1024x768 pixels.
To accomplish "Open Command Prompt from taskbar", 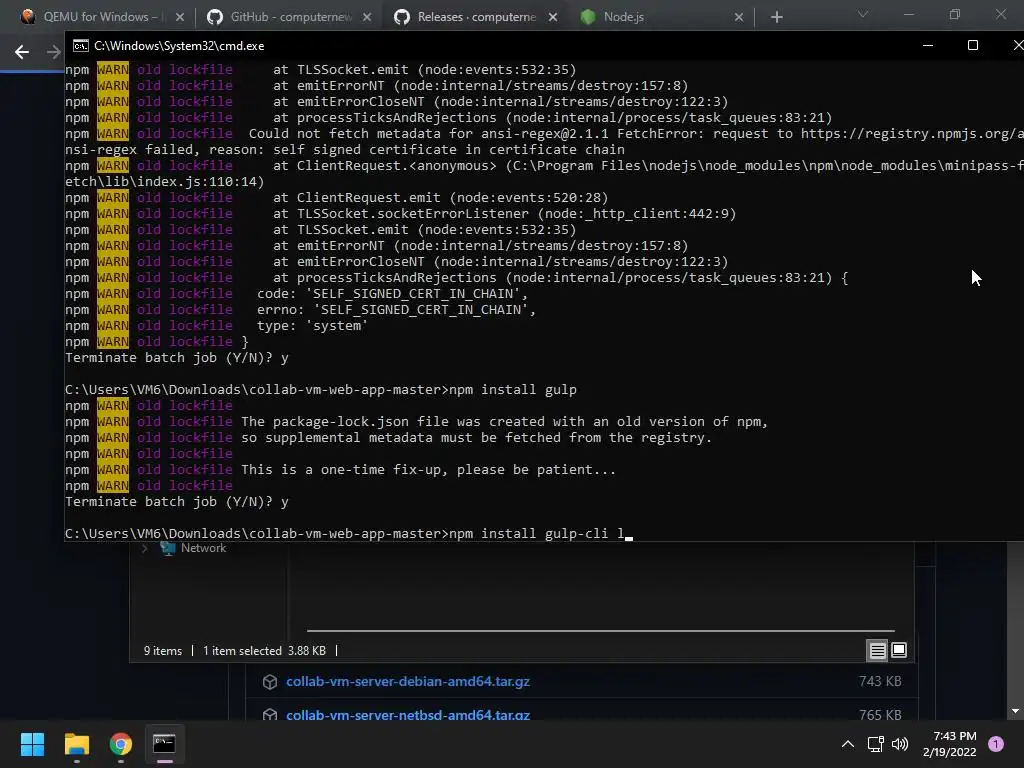I will pyautogui.click(x=164, y=744).
